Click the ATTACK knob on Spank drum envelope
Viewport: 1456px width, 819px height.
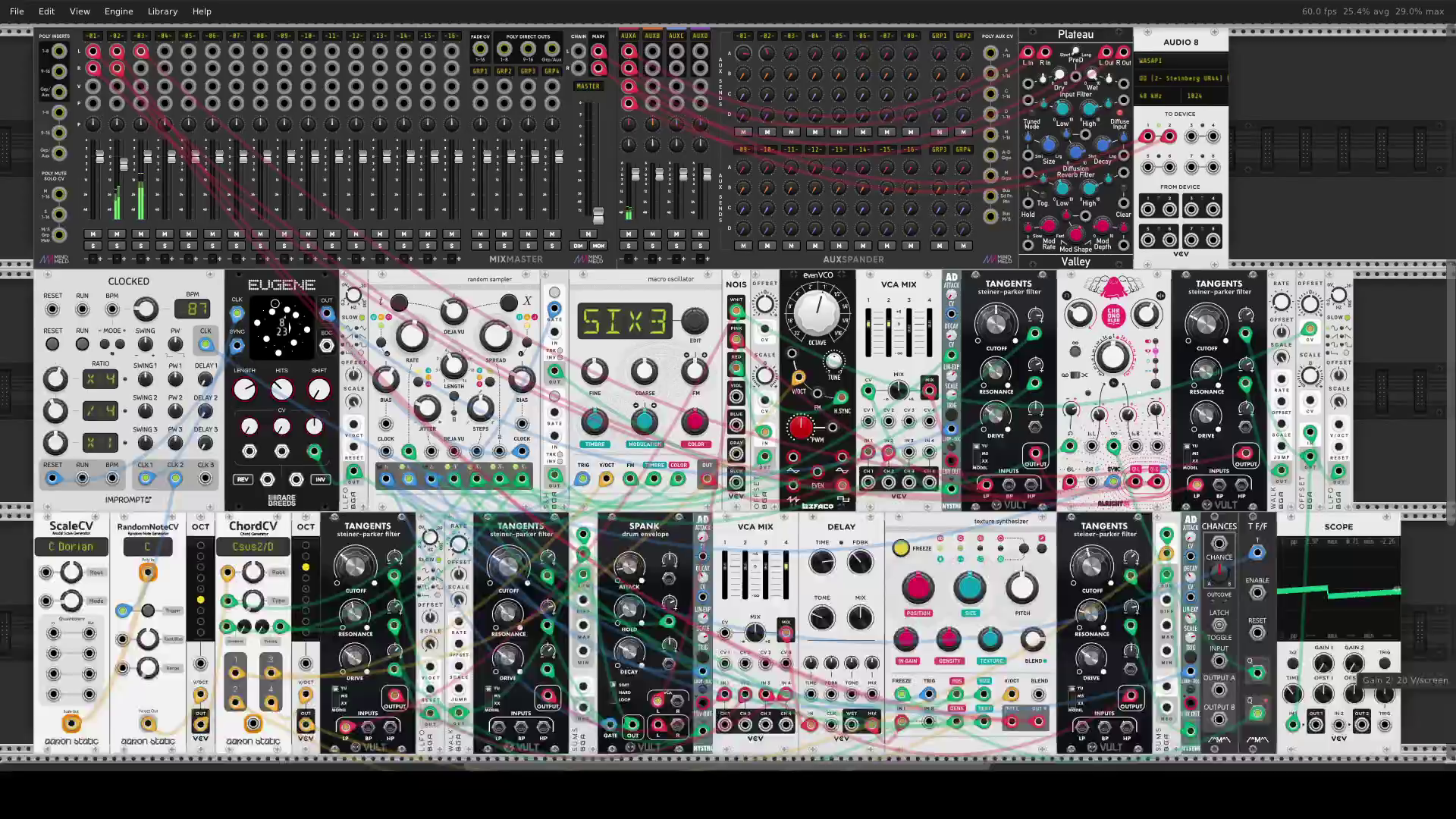628,566
